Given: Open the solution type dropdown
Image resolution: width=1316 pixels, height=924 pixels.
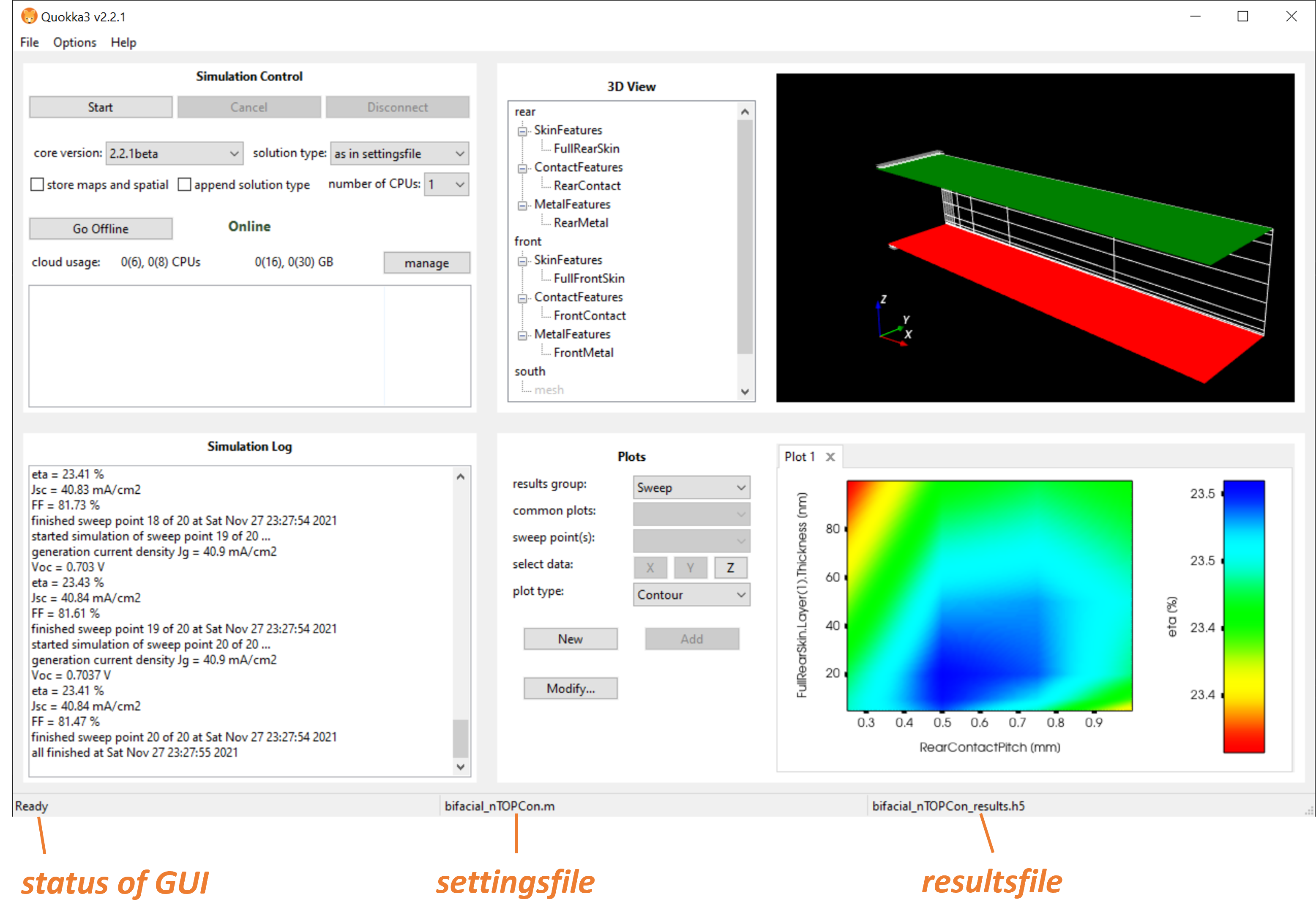Looking at the screenshot, I should tap(399, 153).
